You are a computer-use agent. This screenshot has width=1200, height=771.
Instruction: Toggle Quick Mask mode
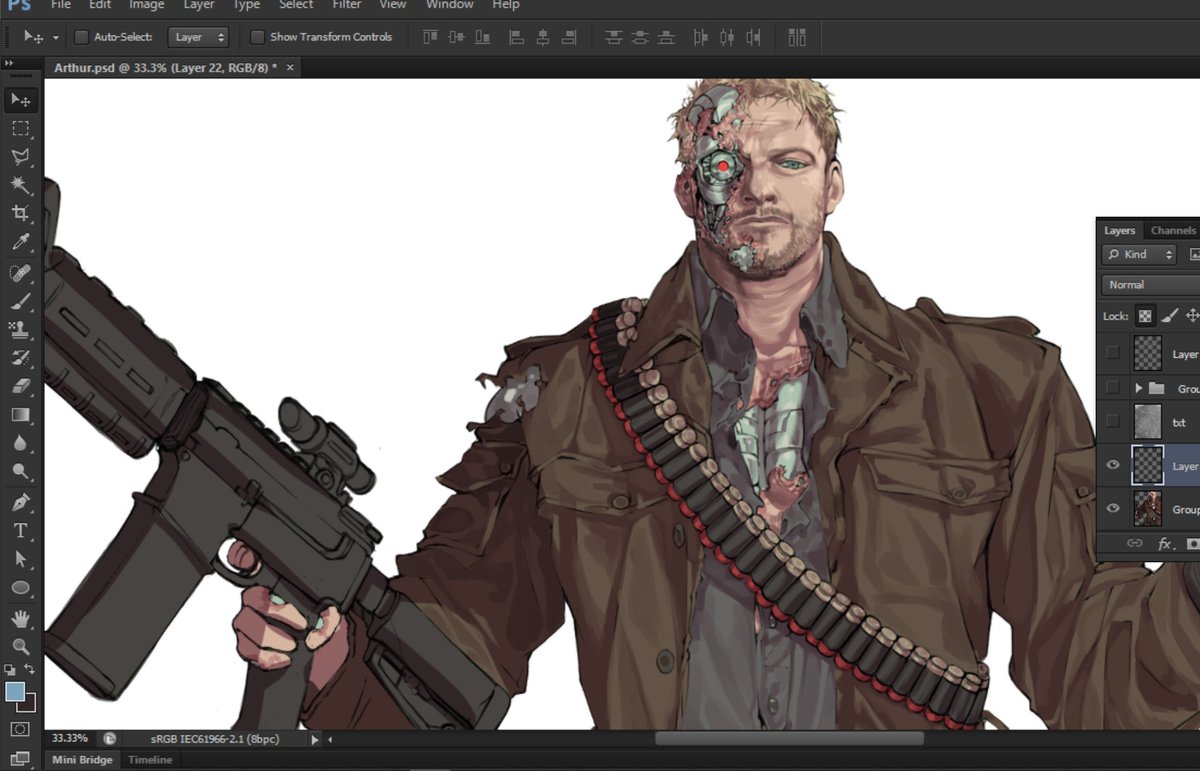(x=20, y=729)
